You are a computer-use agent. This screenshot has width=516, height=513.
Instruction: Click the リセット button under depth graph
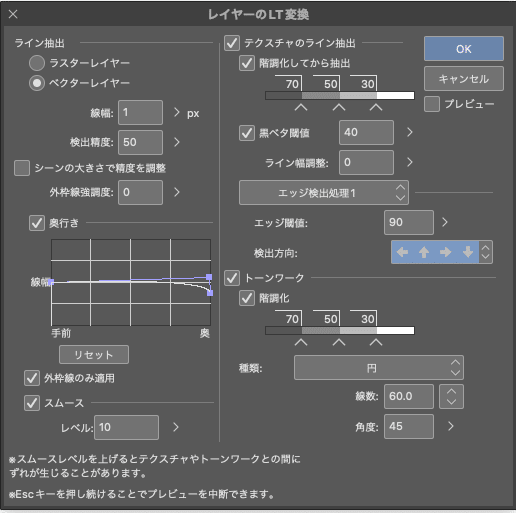[94, 355]
